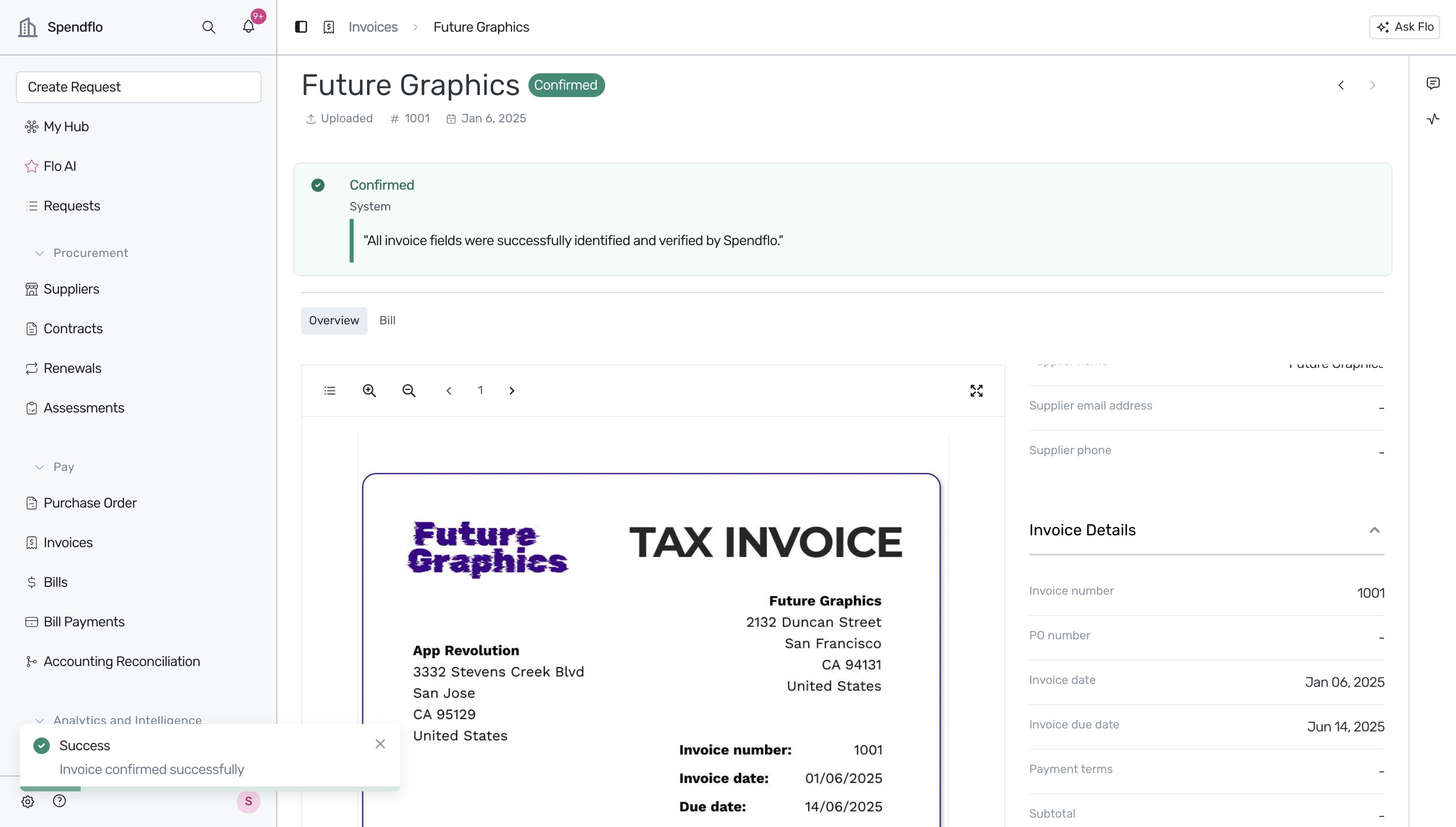Click Invoice due date value Jun 14, 2025
Screen dimensions: 1456x827
click(1345, 727)
